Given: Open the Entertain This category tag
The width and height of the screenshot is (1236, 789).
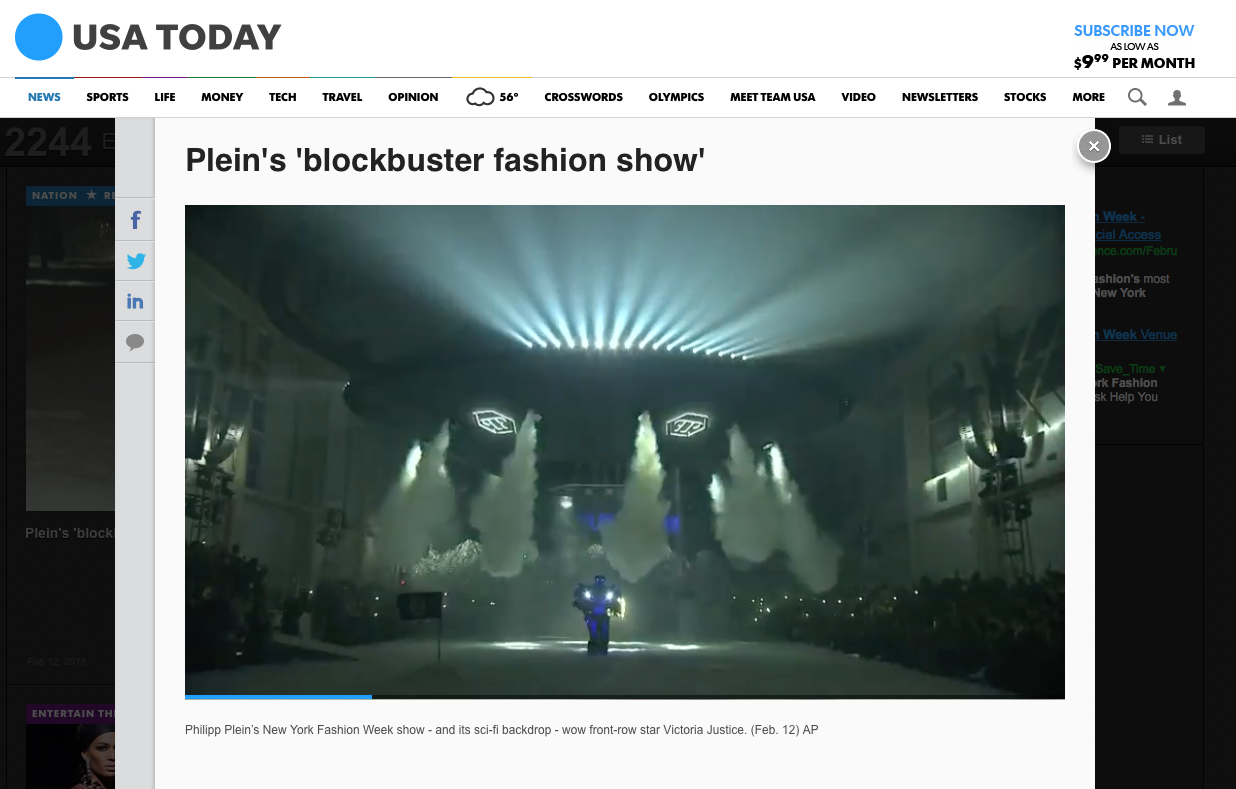Looking at the screenshot, I should coord(71,714).
